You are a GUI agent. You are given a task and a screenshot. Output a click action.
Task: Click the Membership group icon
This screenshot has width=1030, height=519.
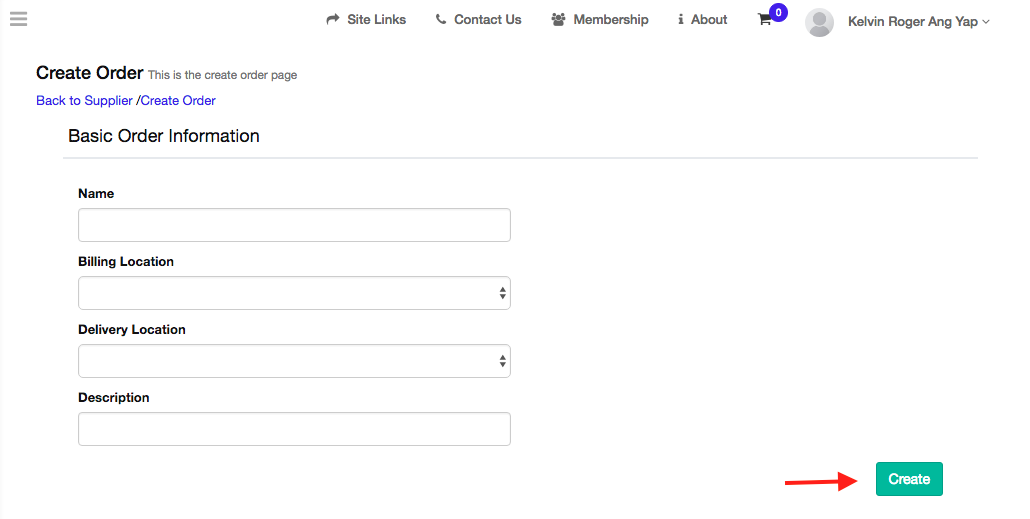tap(559, 20)
